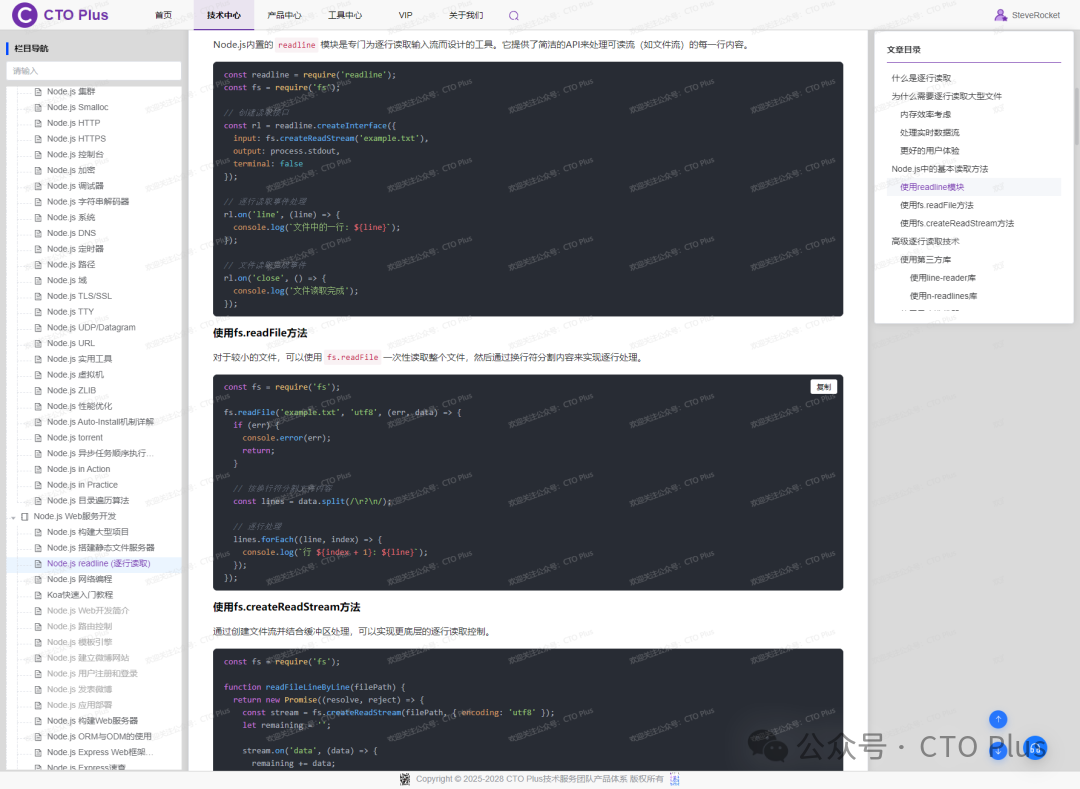Open Node.js in Action article
Viewport: 1080px width, 789px height.
point(79,470)
